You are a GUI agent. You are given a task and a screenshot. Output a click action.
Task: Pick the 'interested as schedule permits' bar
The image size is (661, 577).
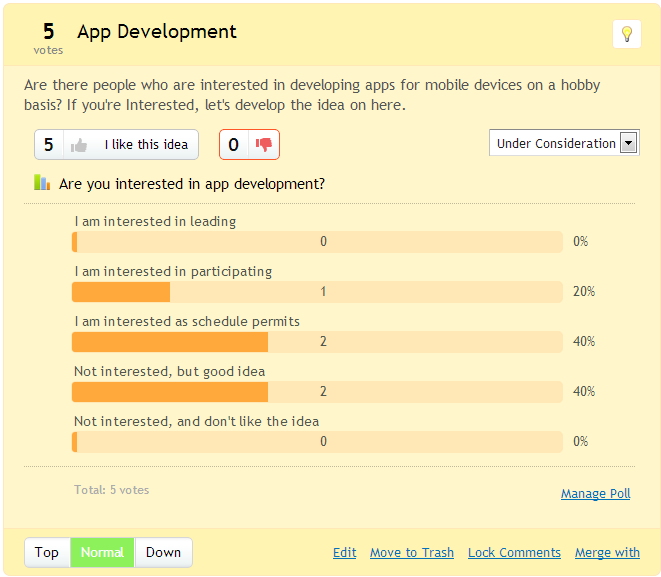(317, 342)
